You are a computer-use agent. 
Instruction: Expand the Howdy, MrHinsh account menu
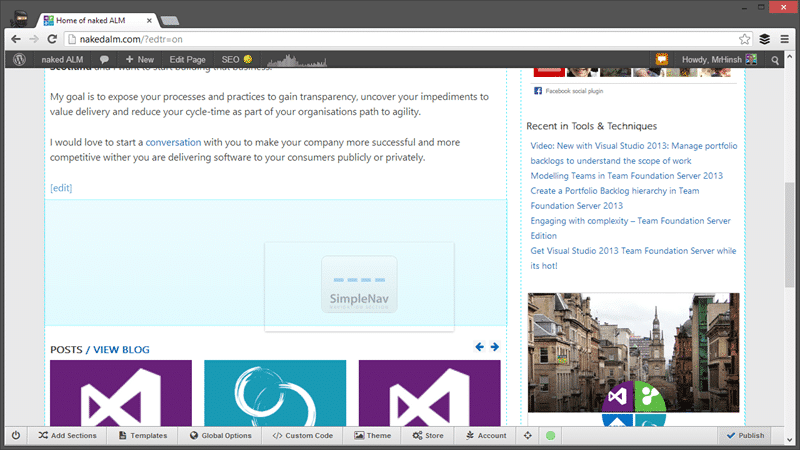719,60
